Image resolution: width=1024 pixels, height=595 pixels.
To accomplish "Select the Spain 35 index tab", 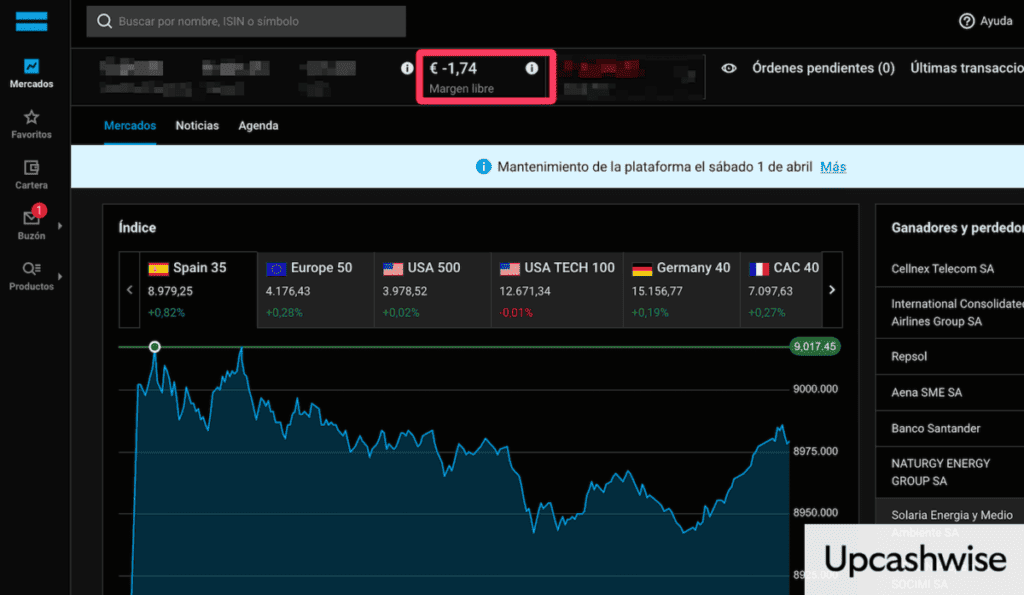I will click(x=199, y=289).
